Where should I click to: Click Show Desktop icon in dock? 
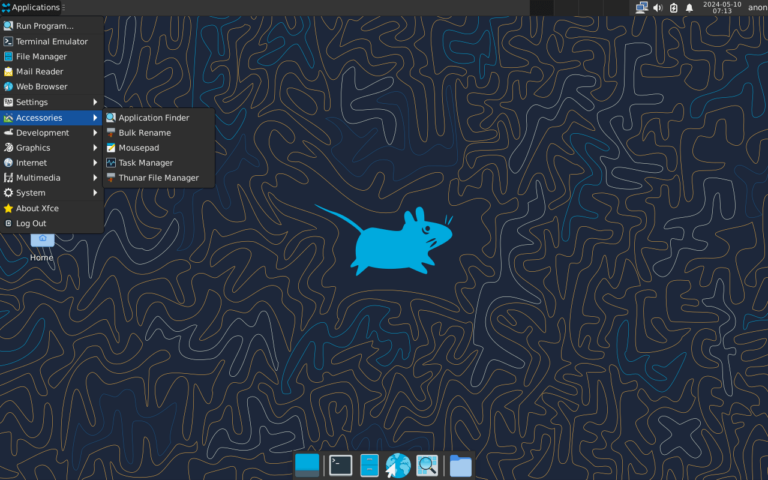307,465
